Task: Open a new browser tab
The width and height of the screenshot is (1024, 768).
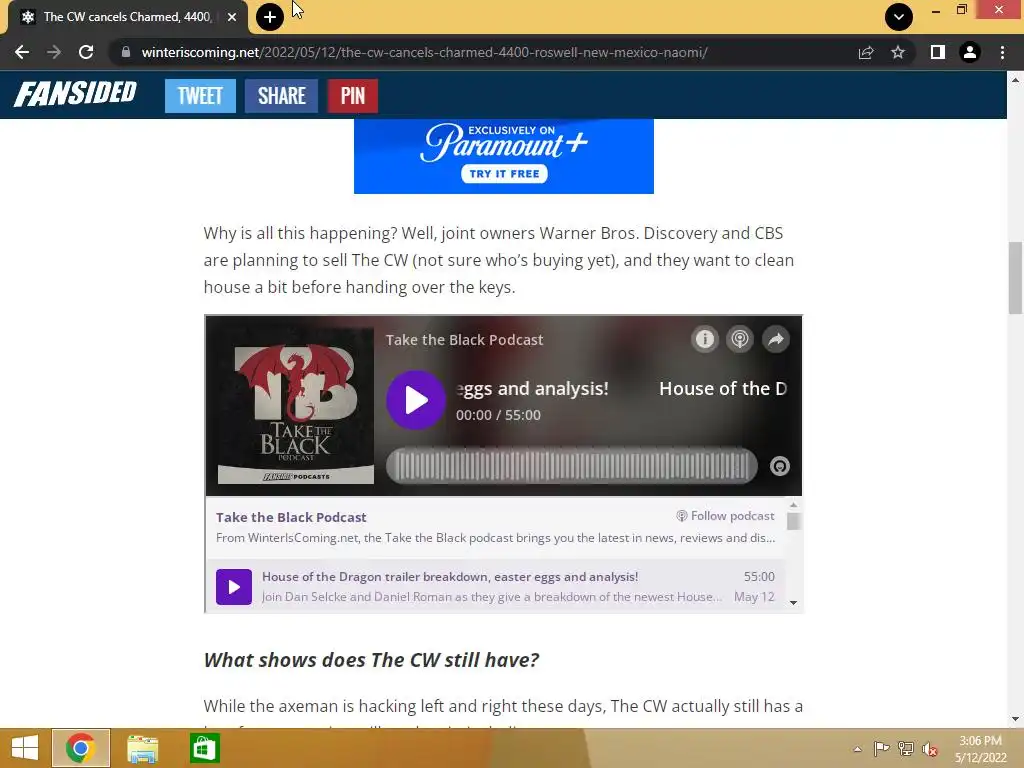Action: pyautogui.click(x=270, y=17)
